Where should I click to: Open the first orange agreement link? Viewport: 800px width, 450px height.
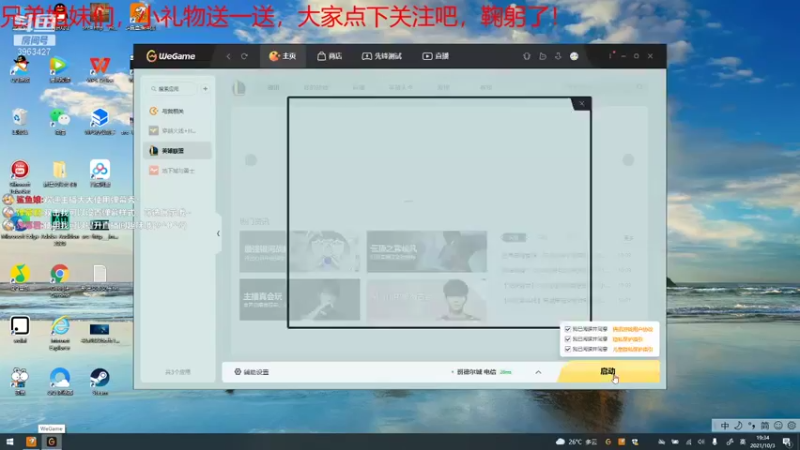pos(632,329)
